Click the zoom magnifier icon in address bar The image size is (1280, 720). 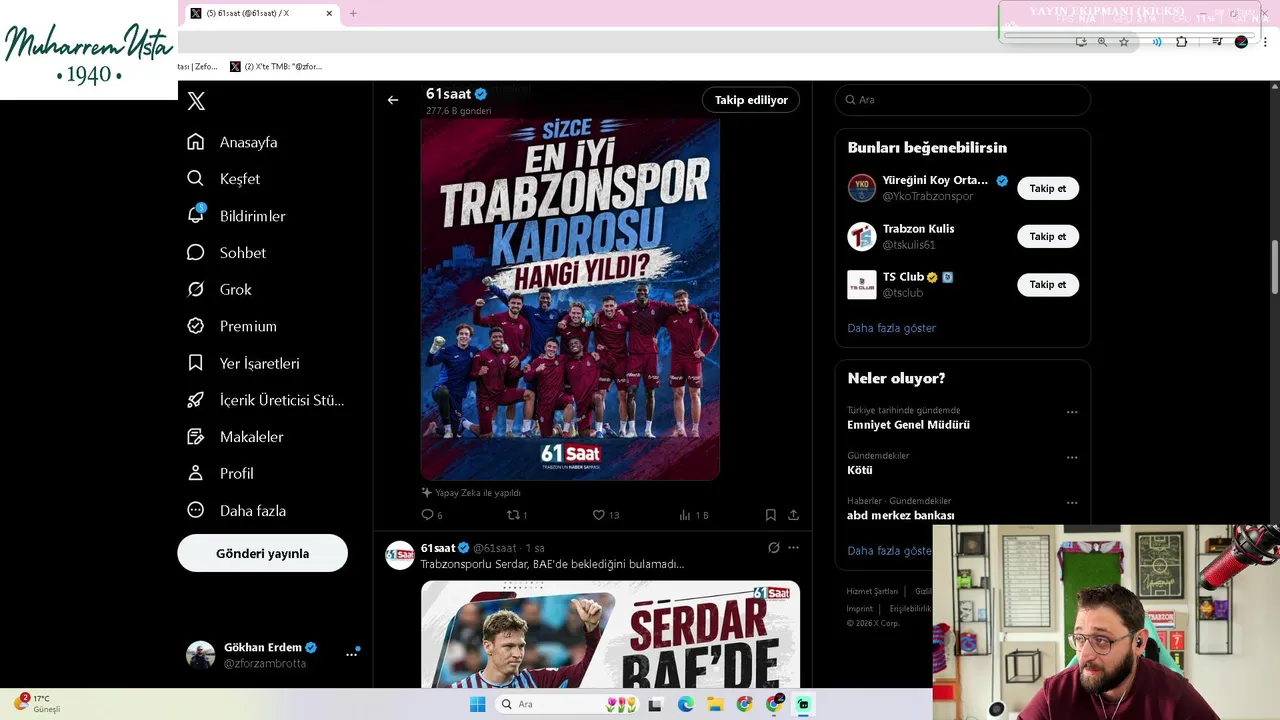1102,42
